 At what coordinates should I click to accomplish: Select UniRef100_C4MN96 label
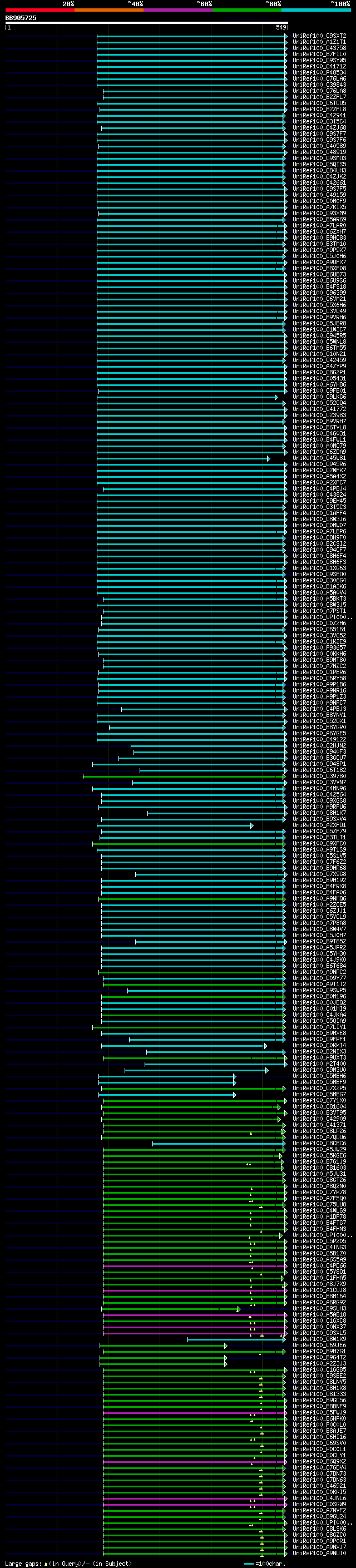point(319,788)
